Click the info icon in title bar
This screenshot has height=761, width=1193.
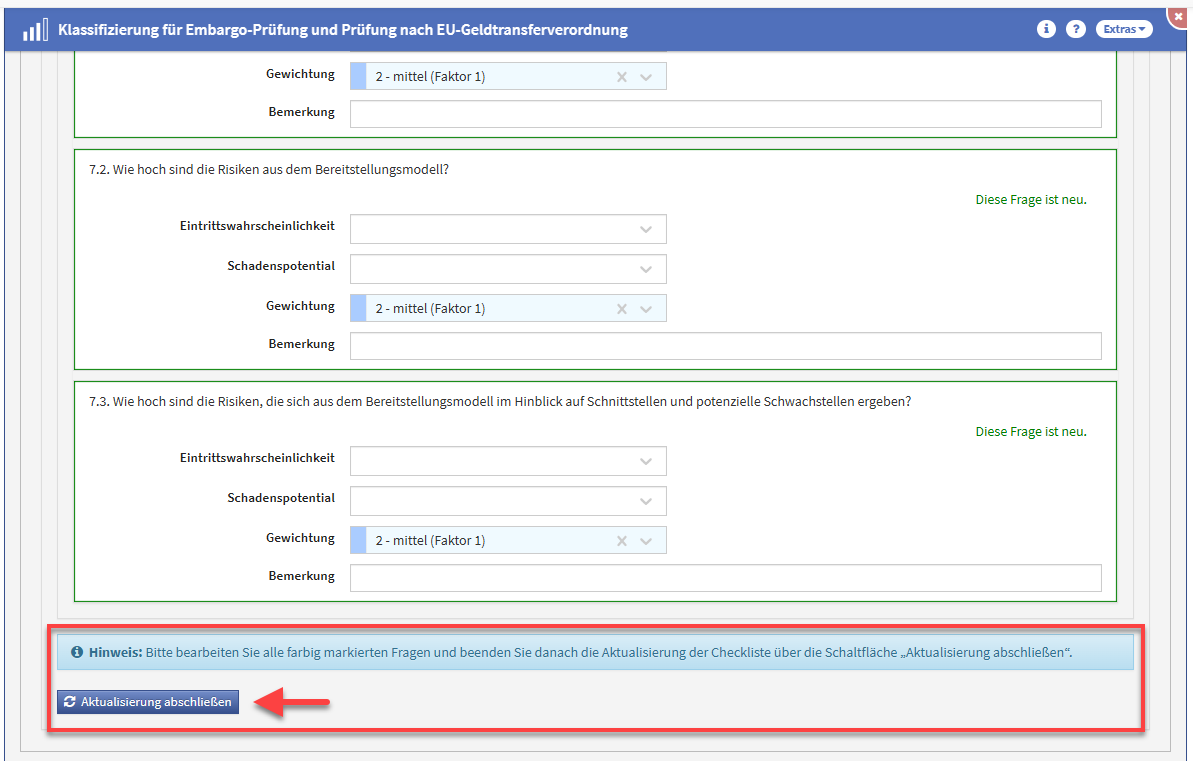pos(1046,29)
